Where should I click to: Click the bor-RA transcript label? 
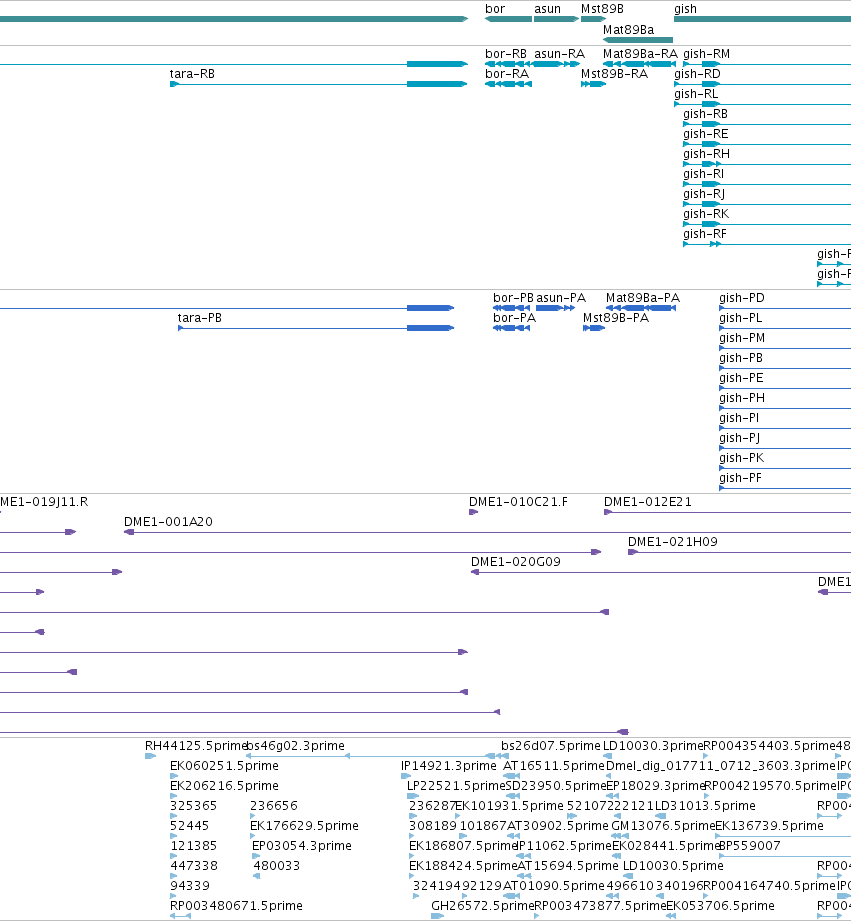[507, 73]
